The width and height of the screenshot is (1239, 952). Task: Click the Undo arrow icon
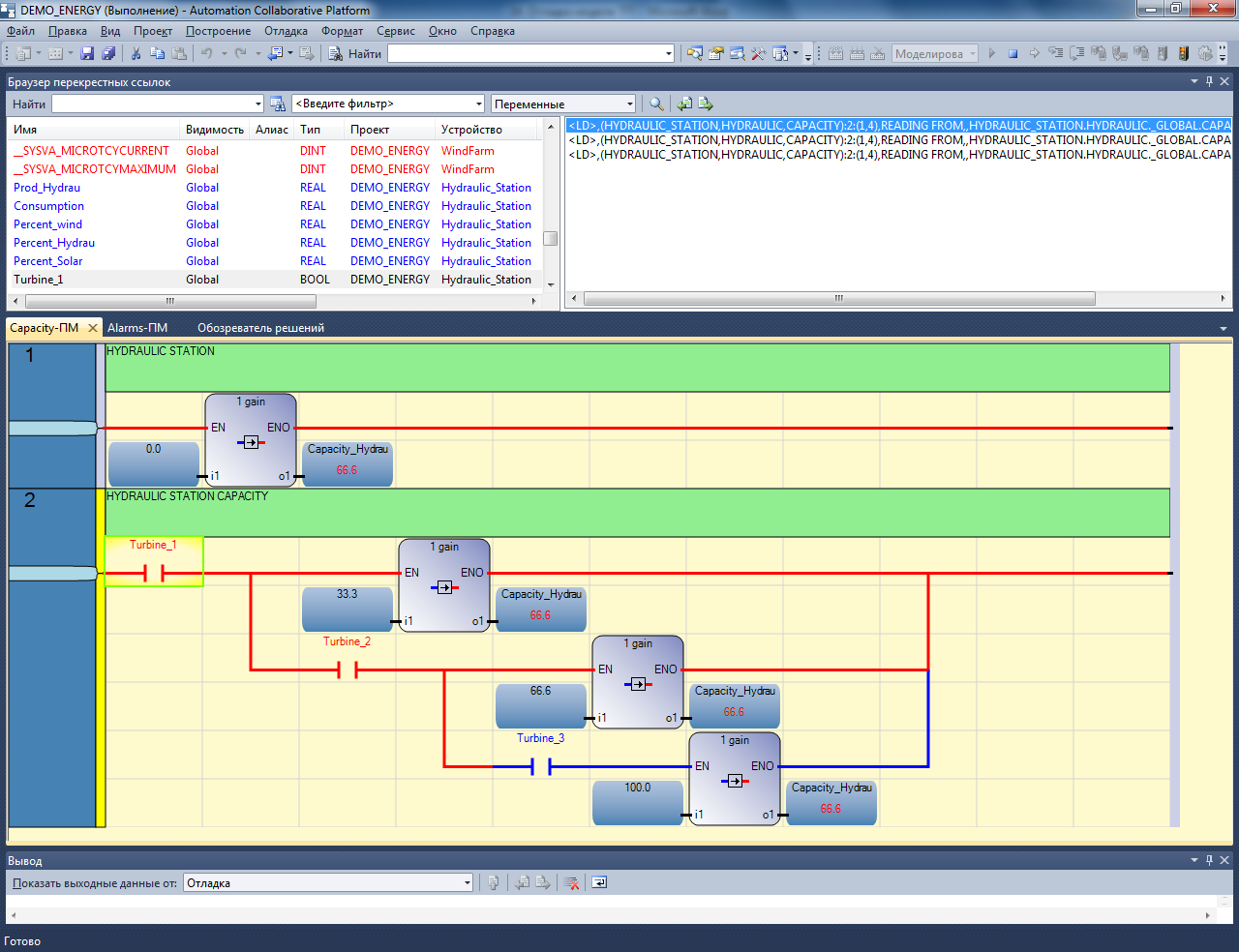(206, 53)
